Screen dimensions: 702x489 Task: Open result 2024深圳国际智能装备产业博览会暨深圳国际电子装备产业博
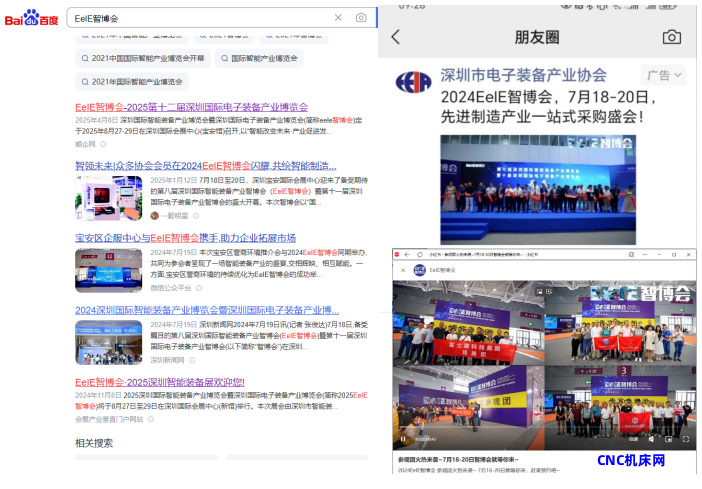[207, 310]
